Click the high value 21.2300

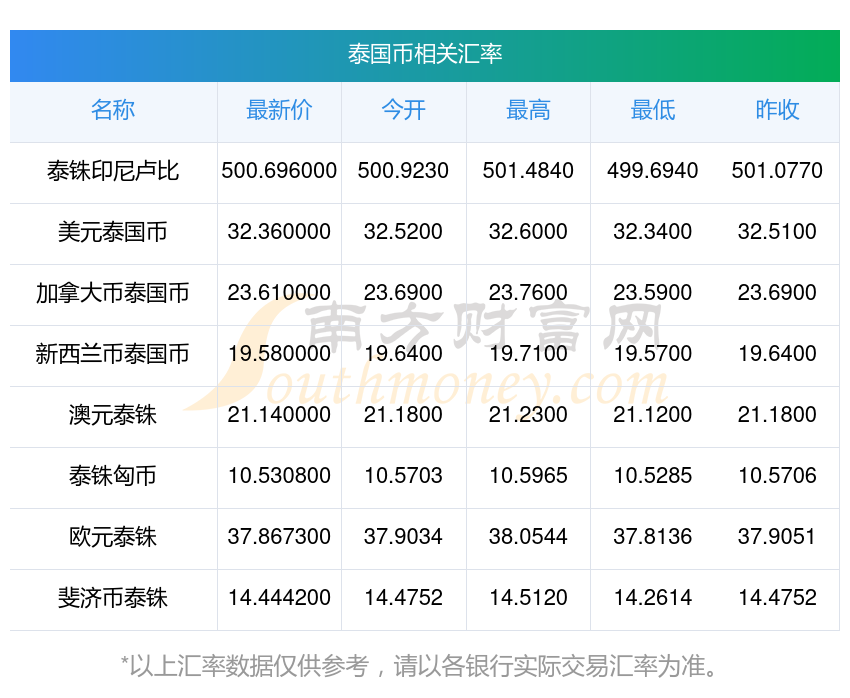[x=528, y=415]
